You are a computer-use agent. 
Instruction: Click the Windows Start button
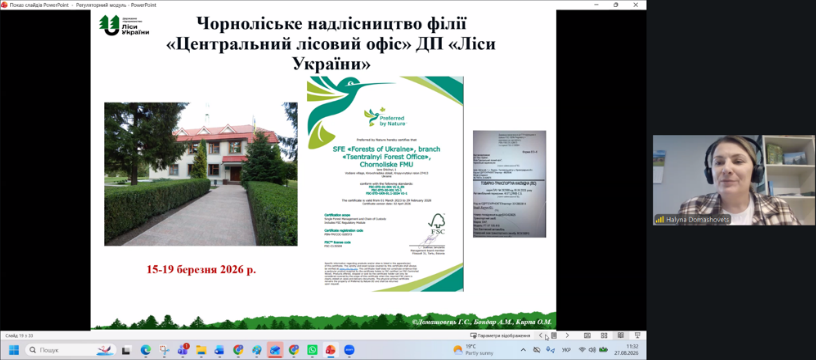pos(13,350)
